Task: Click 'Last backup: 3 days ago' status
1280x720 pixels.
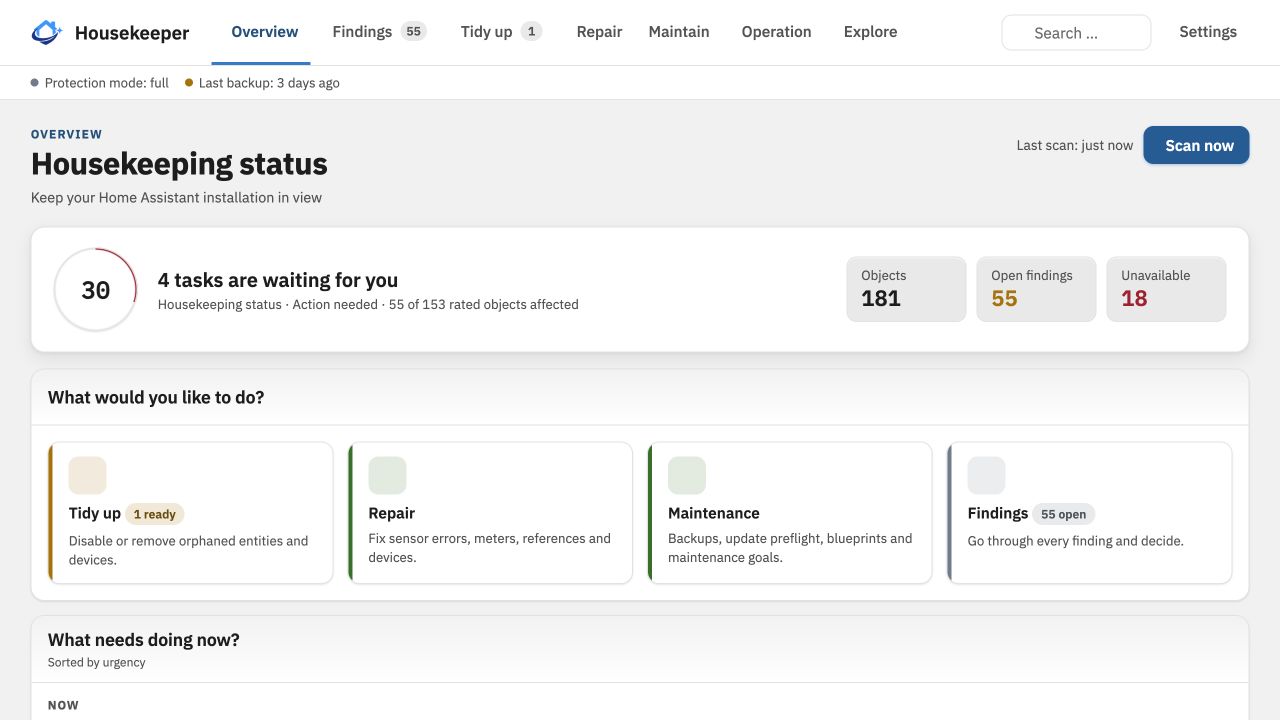Action: click(262, 83)
